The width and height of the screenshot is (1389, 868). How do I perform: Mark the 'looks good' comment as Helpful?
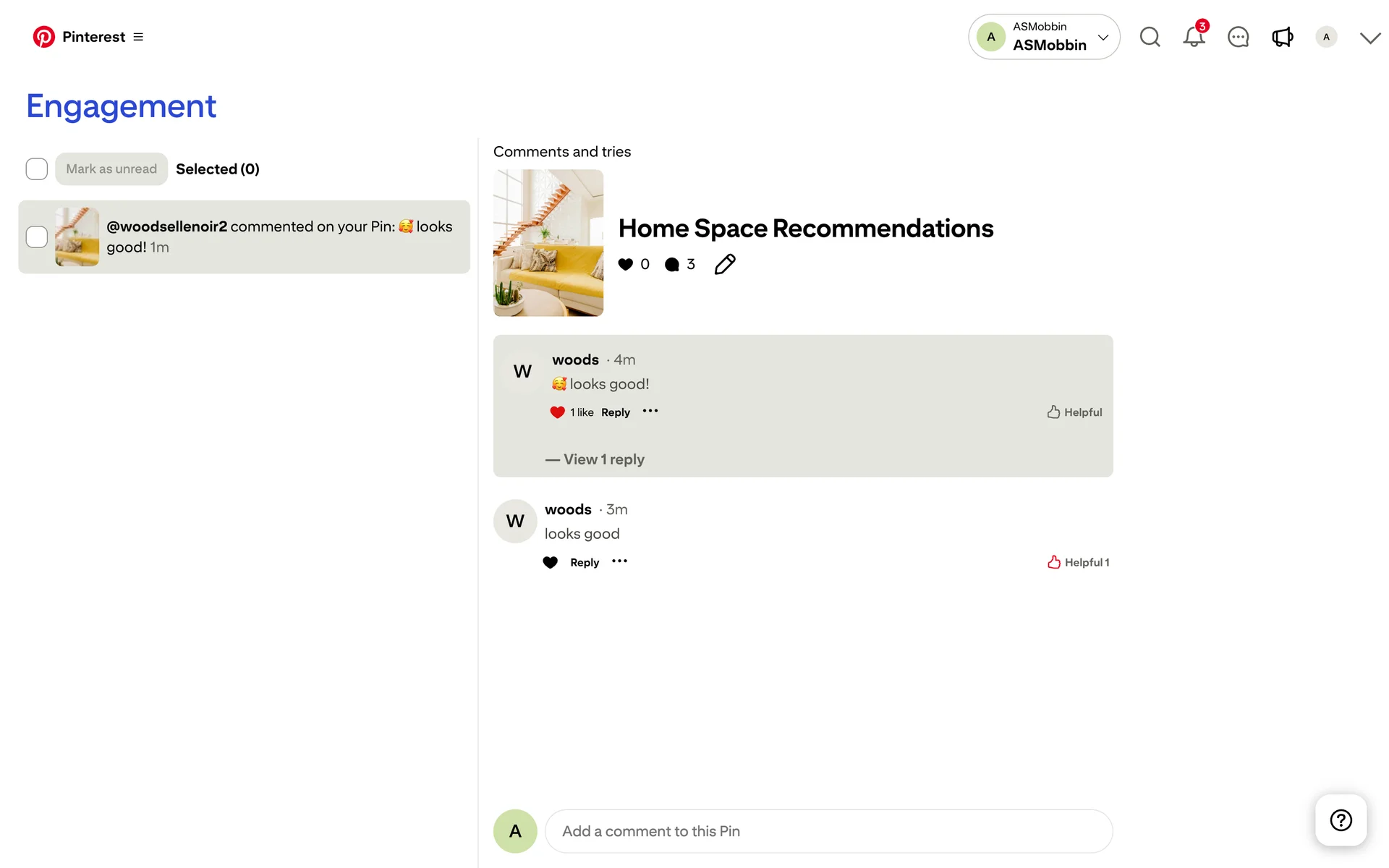click(x=1077, y=562)
